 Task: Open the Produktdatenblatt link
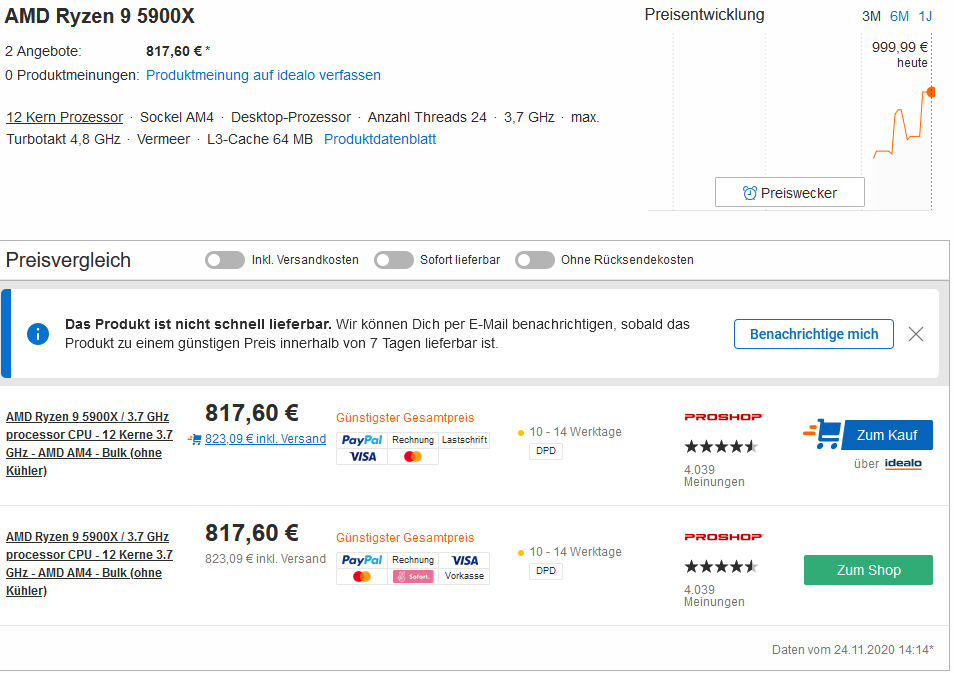pos(380,139)
